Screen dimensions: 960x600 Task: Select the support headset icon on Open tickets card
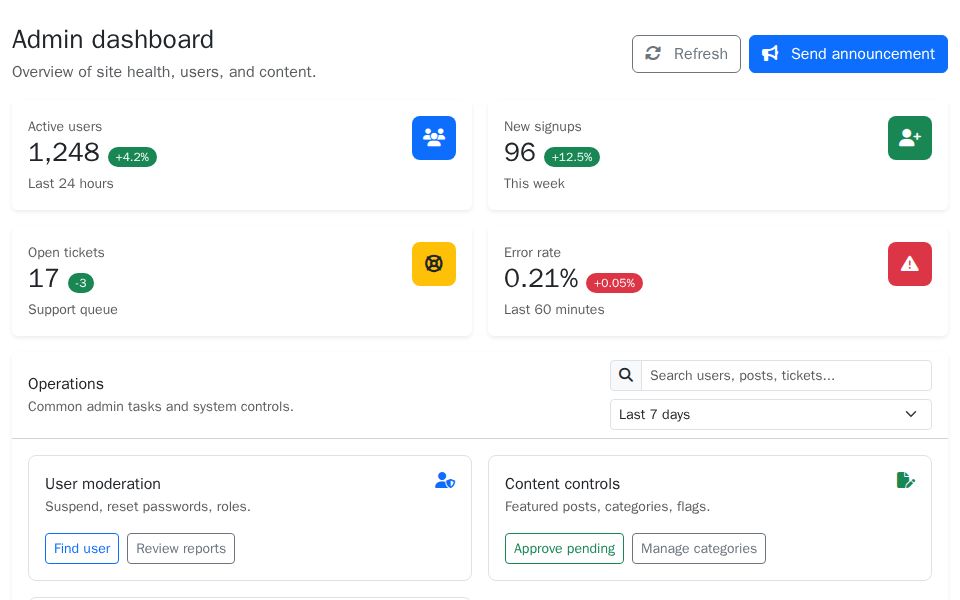434,264
